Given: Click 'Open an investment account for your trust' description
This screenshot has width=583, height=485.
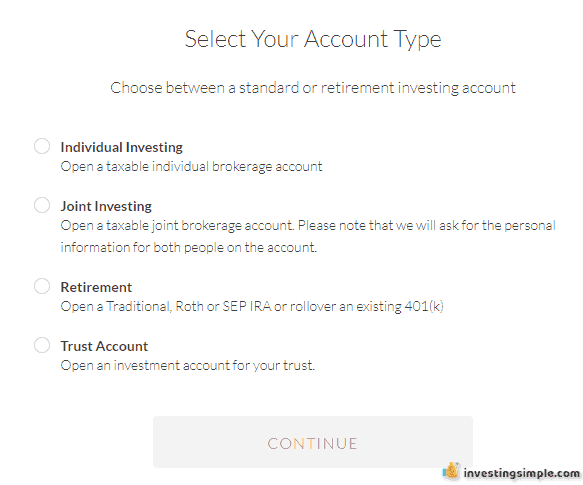Looking at the screenshot, I should 187,365.
